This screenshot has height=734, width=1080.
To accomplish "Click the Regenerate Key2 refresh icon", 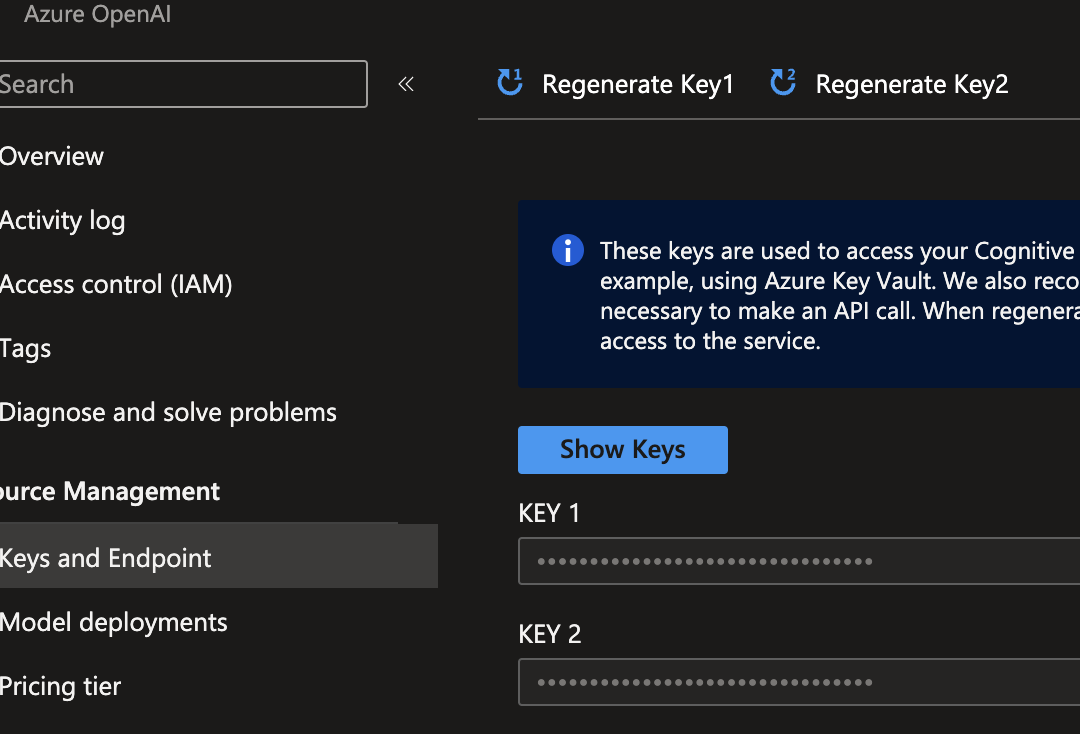I will (783, 83).
